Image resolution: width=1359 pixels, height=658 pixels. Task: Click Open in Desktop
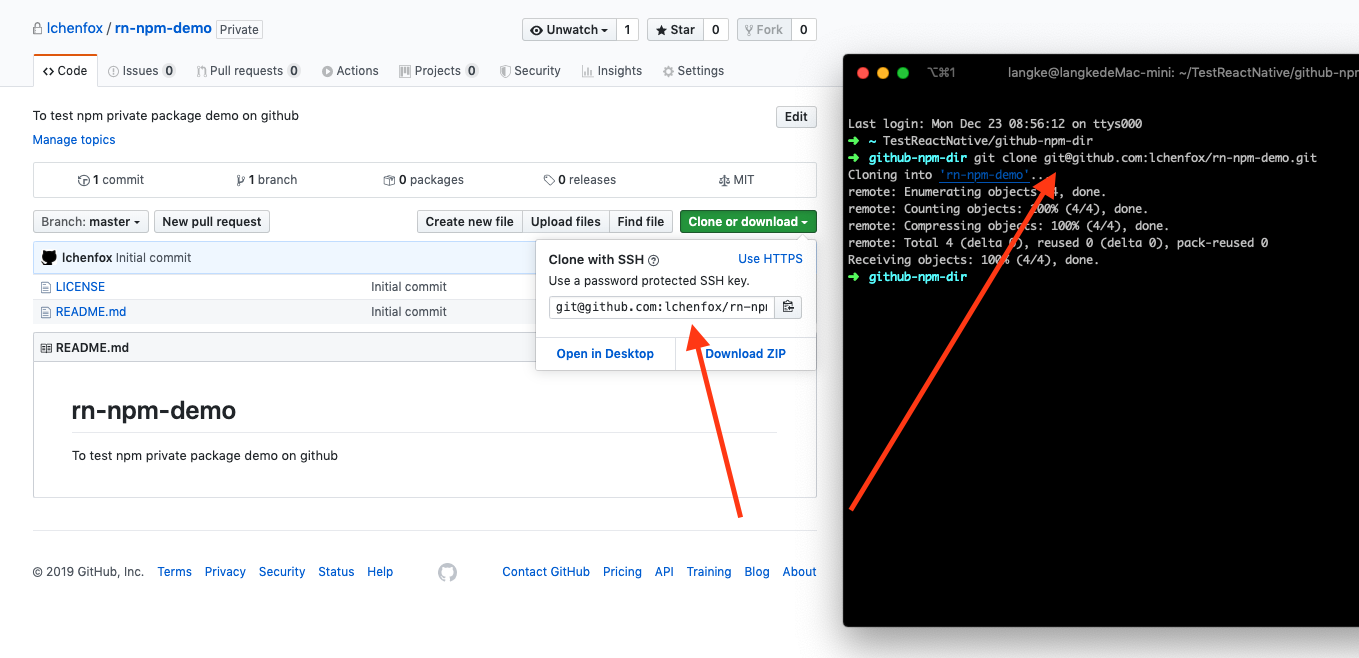[x=605, y=354]
